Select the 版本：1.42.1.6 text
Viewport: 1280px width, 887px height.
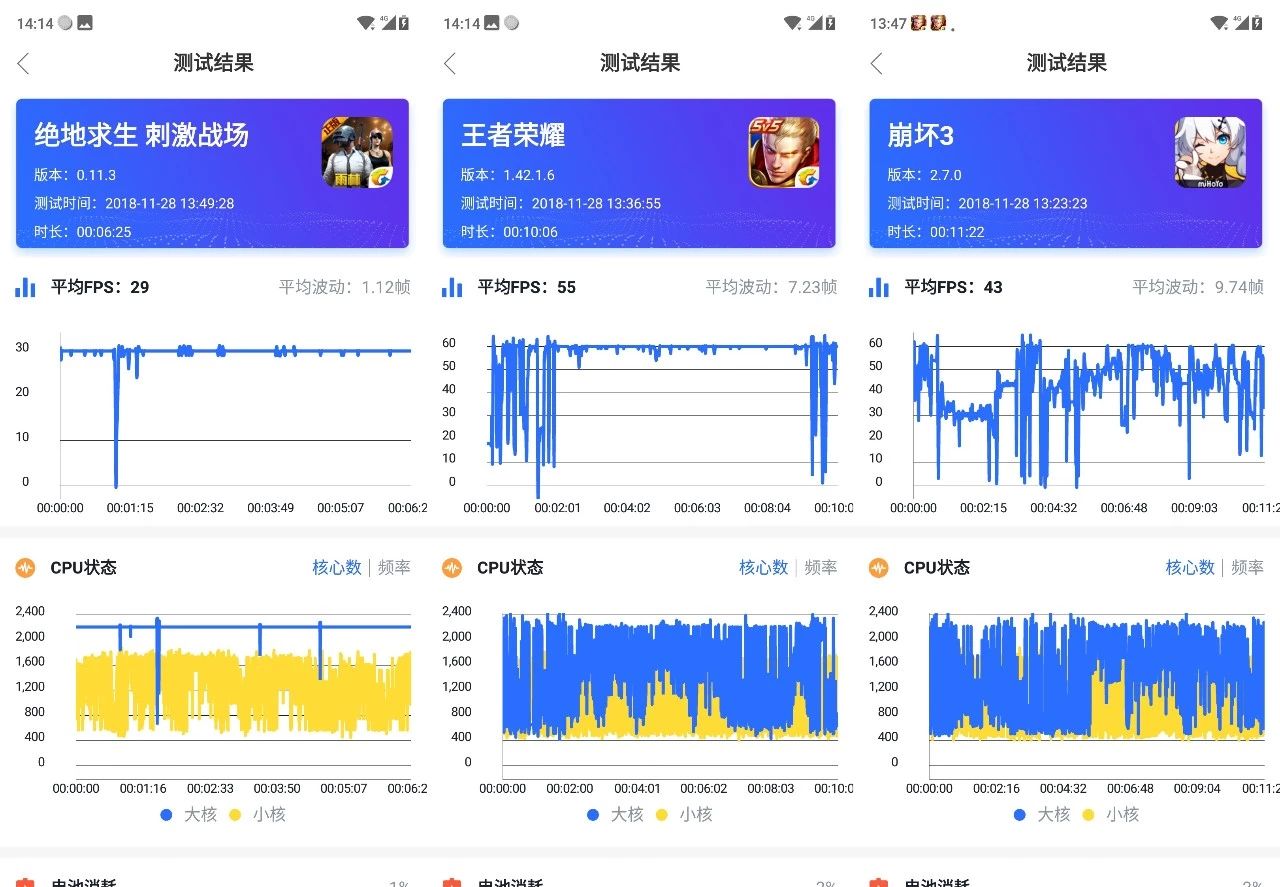pos(508,175)
